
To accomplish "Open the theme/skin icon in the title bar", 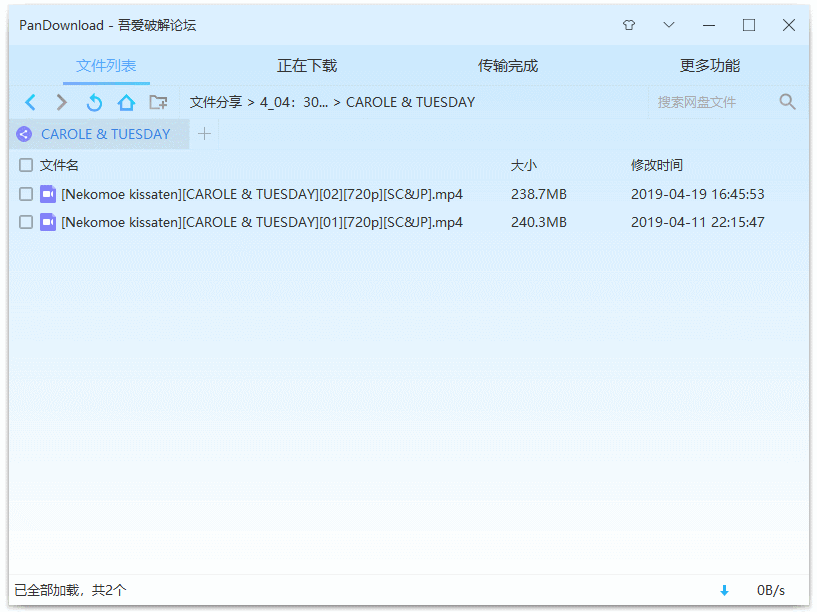I will [629, 24].
